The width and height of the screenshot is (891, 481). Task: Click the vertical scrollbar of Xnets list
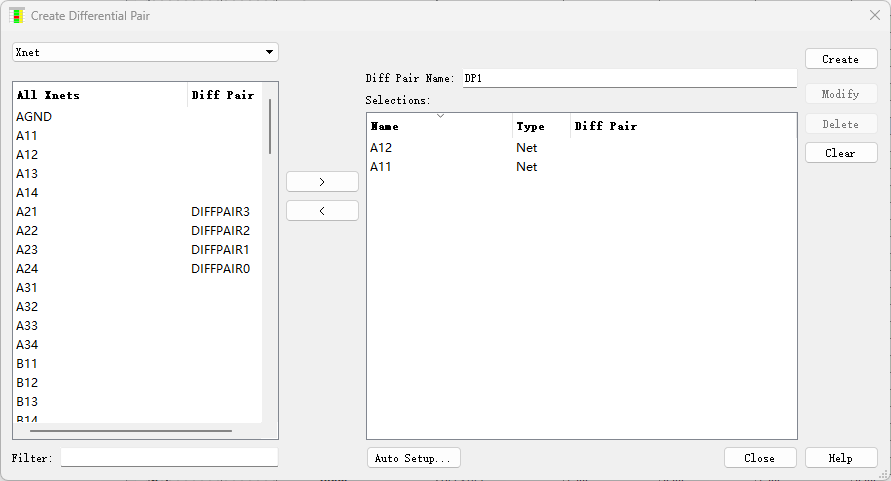pos(270,126)
